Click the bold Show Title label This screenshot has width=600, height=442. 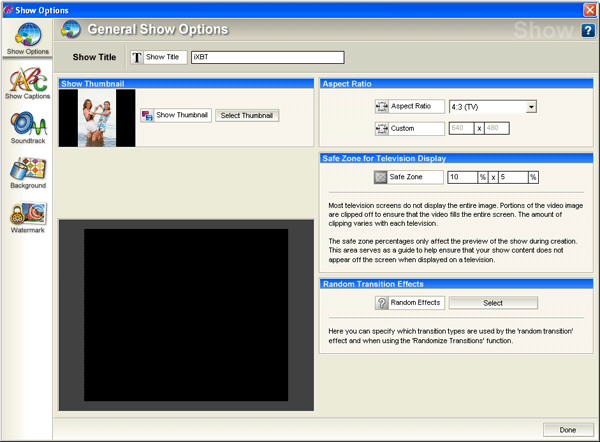coord(94,57)
